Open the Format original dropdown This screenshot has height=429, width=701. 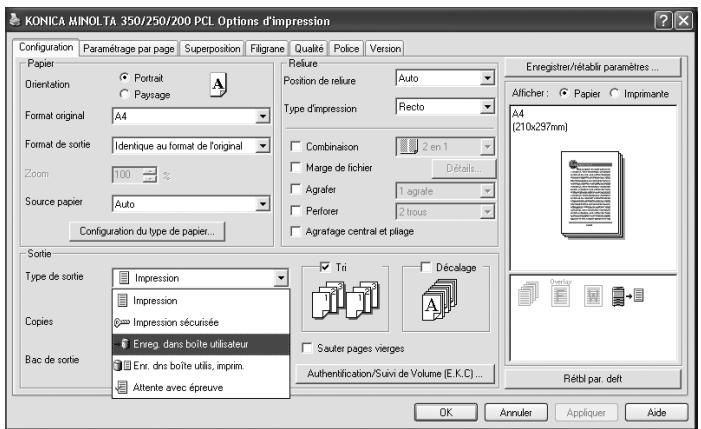263,117
